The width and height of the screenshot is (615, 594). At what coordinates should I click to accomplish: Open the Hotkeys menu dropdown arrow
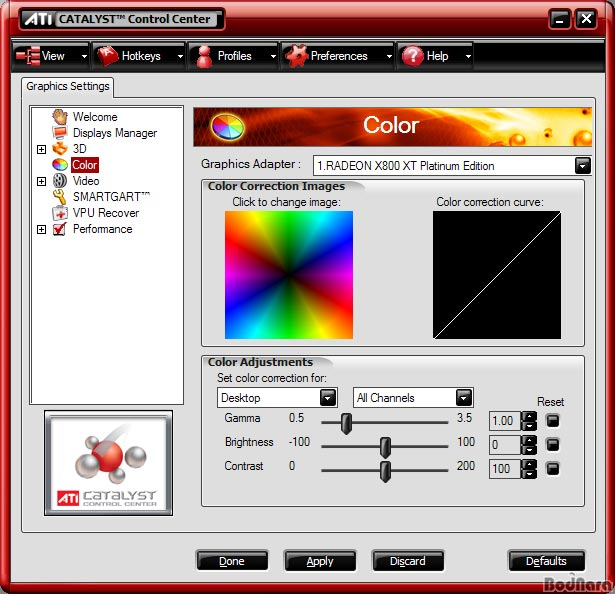coord(180,56)
